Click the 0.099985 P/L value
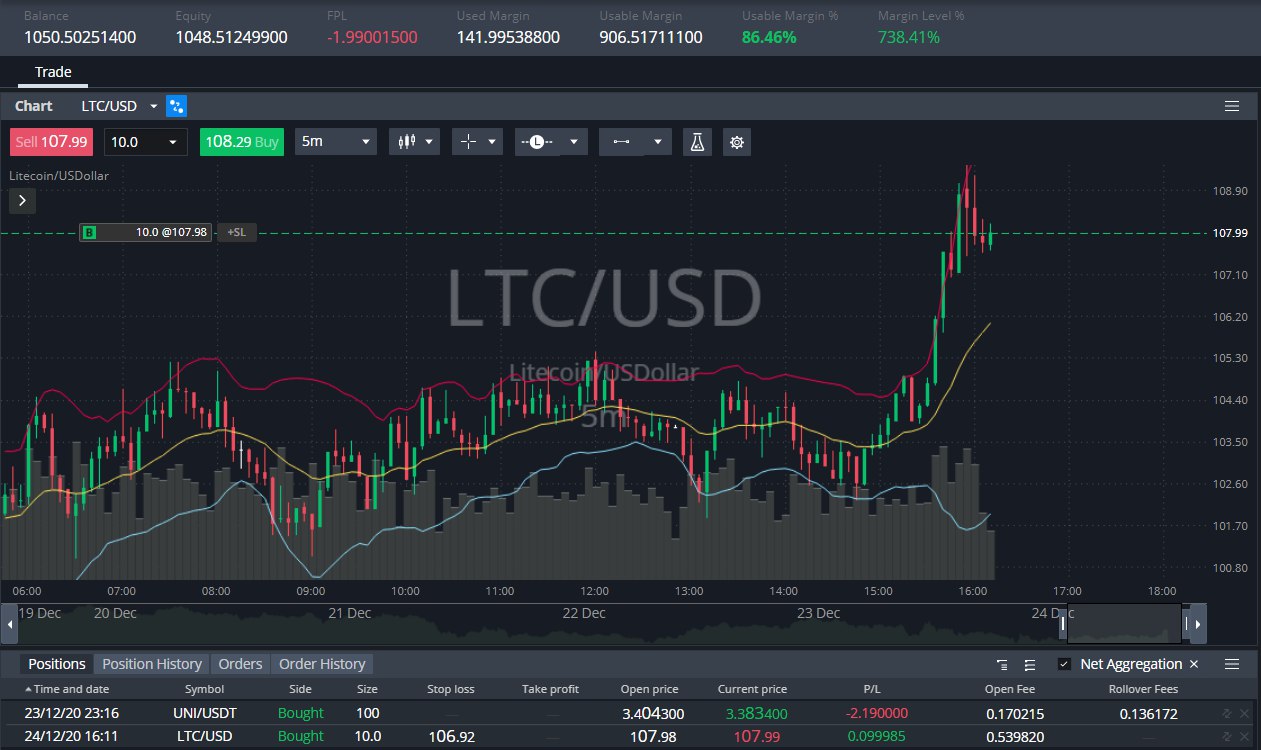Image resolution: width=1261 pixels, height=750 pixels. coord(877,736)
